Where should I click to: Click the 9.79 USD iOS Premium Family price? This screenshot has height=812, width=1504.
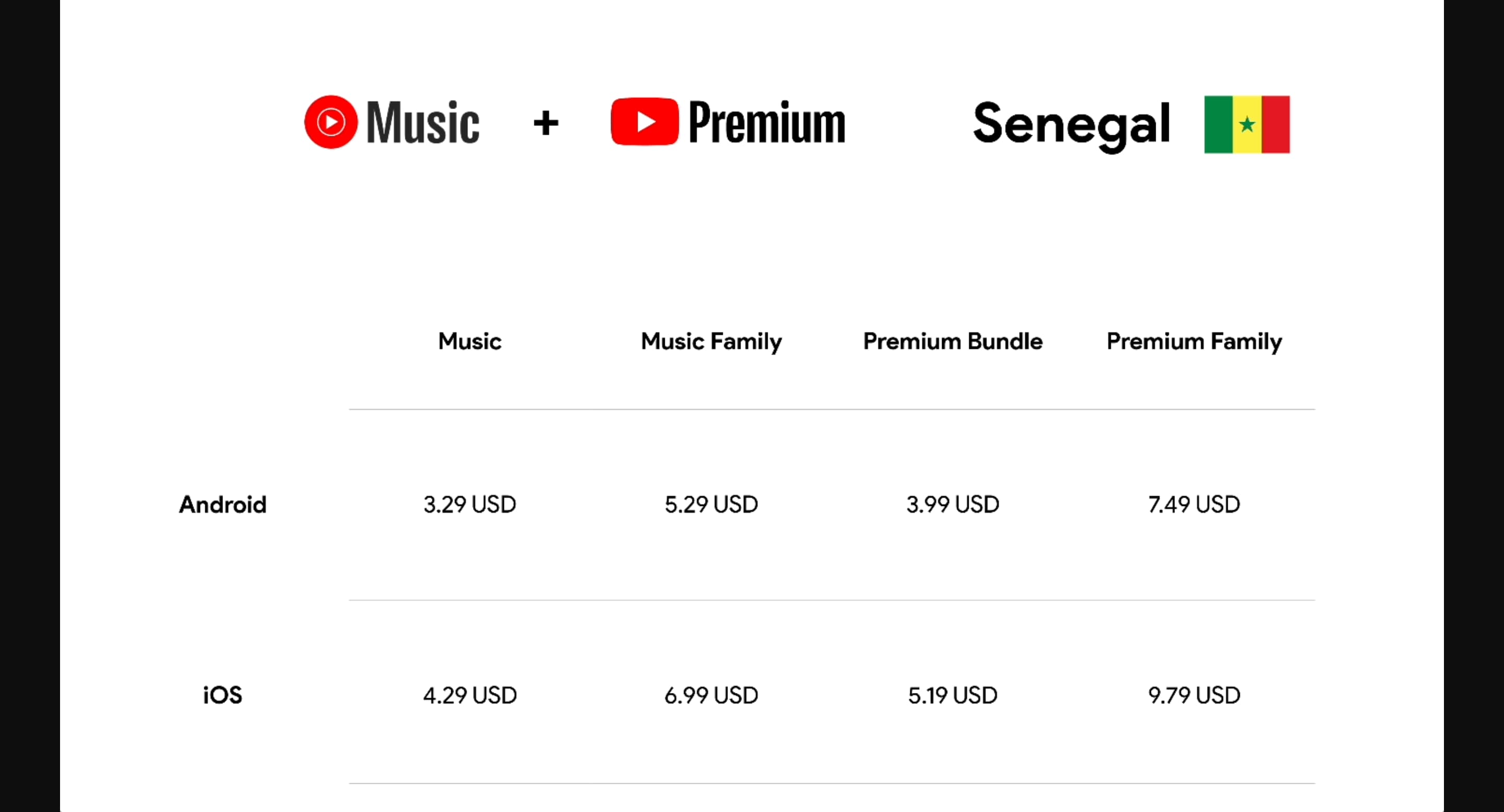(x=1194, y=695)
